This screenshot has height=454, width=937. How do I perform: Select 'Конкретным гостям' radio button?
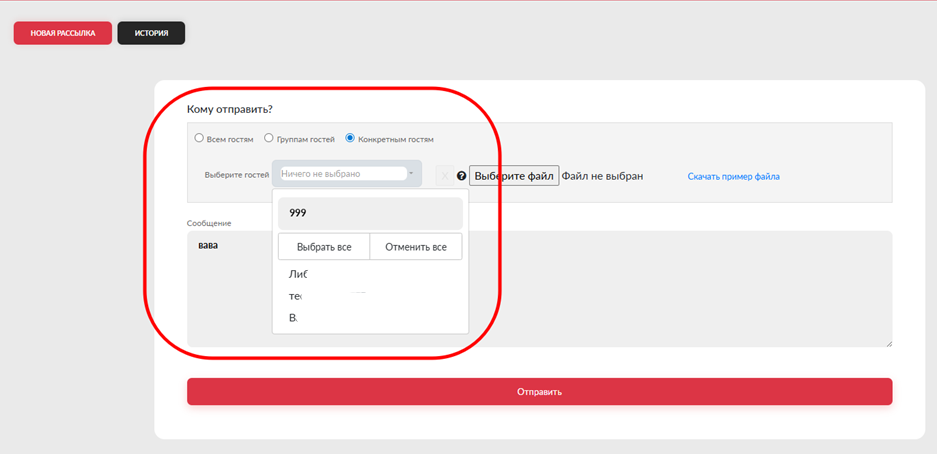pyautogui.click(x=350, y=138)
